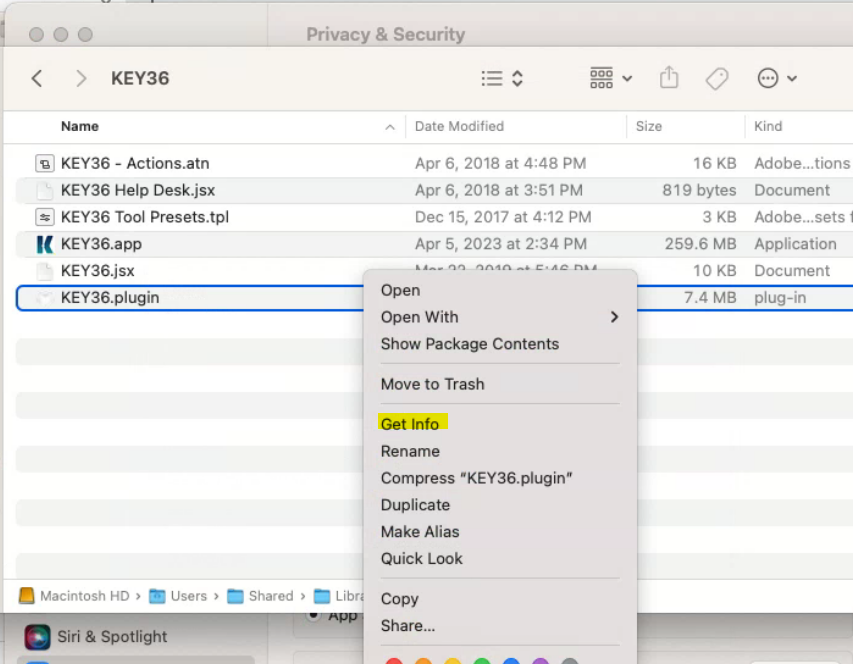Click the KEY36.plugin file icon
Viewport: 853px width, 664px height.
(45, 297)
